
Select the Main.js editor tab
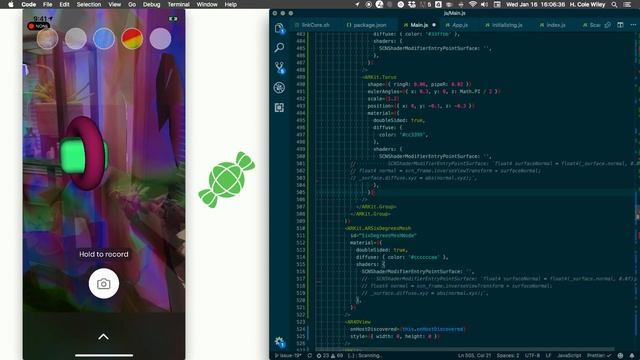(x=419, y=25)
